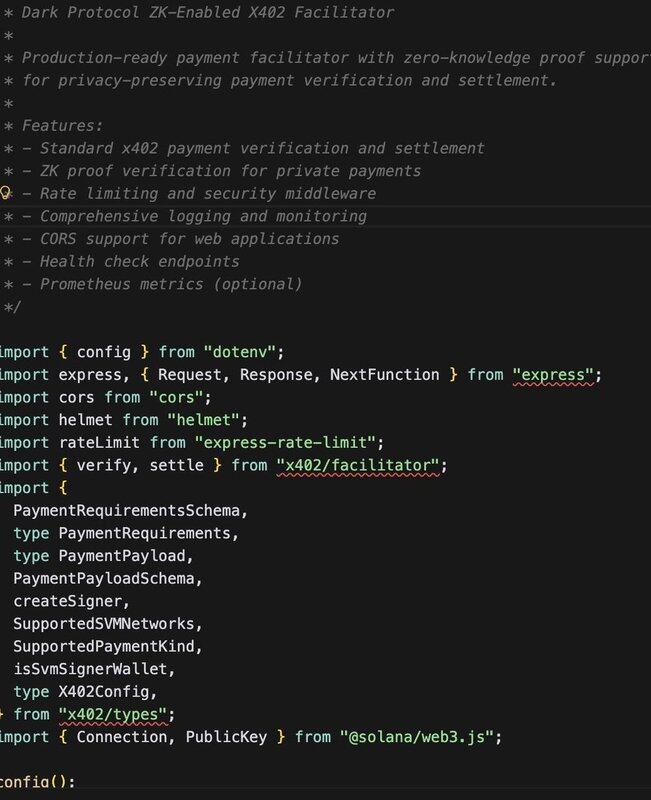This screenshot has width=651, height=800.
Task: Click the "x402/types" module string
Action: click(117, 714)
